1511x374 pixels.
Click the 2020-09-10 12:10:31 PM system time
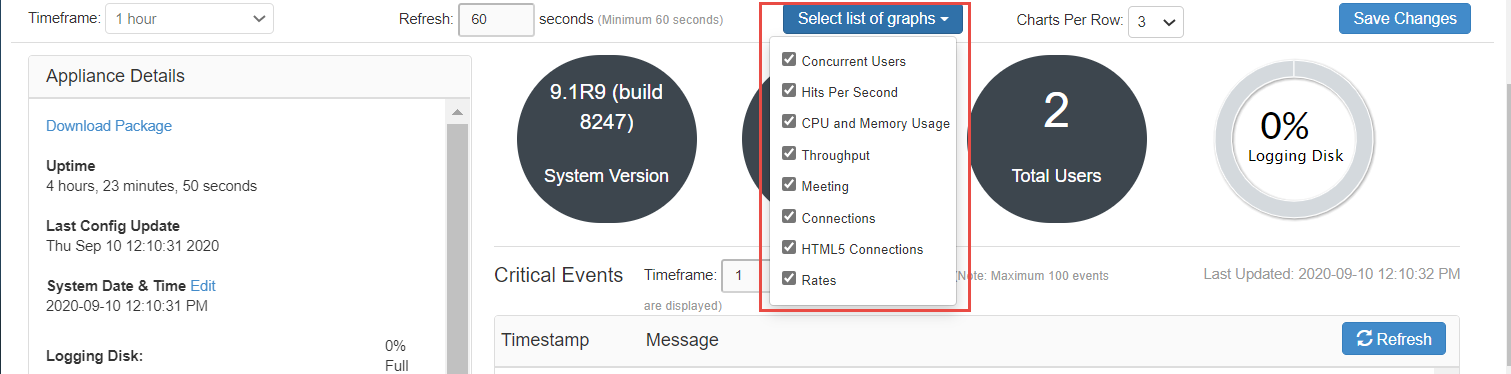click(x=127, y=305)
